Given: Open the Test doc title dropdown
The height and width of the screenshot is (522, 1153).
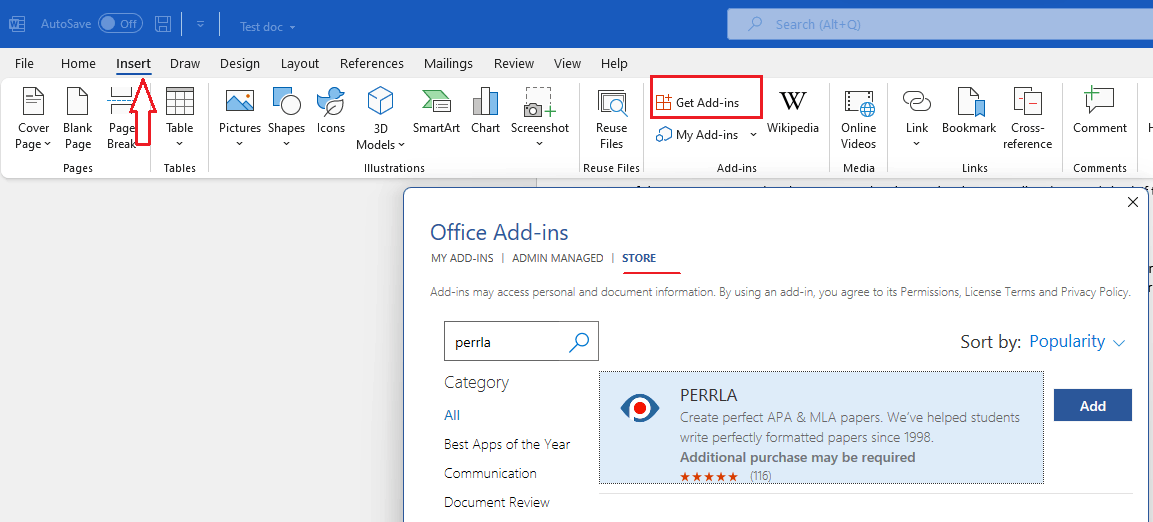Looking at the screenshot, I should 268,26.
